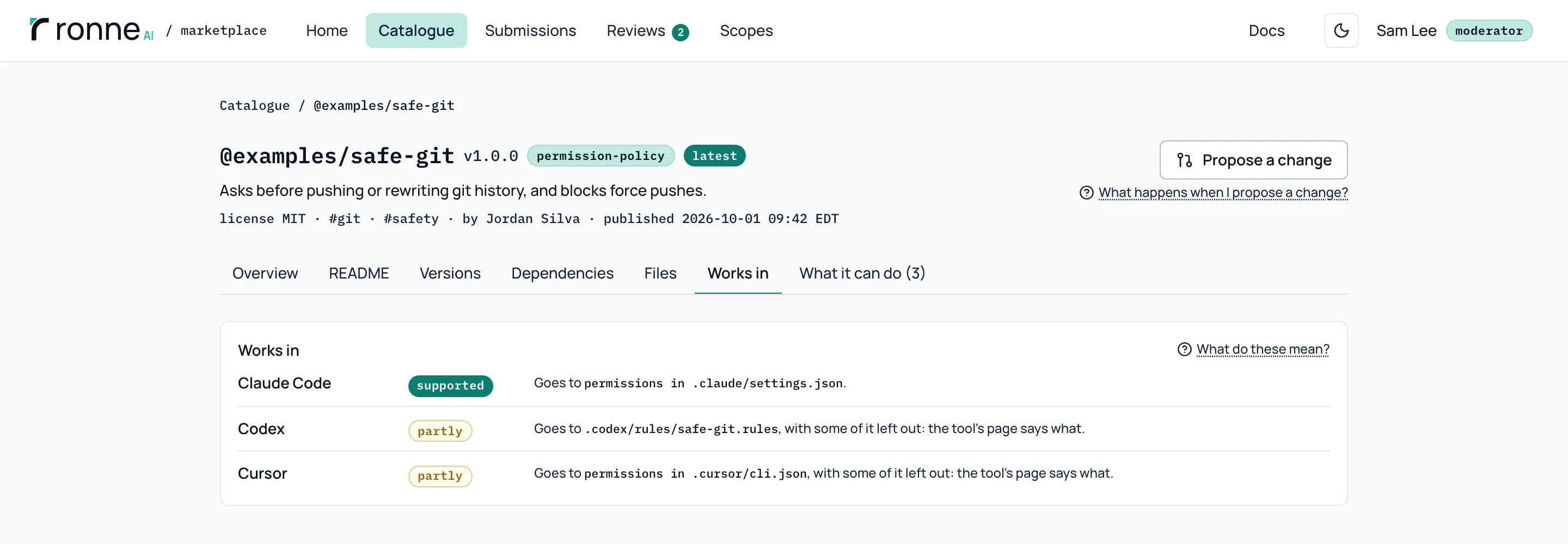The image size is (1568, 544).
Task: Switch to the Overview tab
Action: pos(265,273)
